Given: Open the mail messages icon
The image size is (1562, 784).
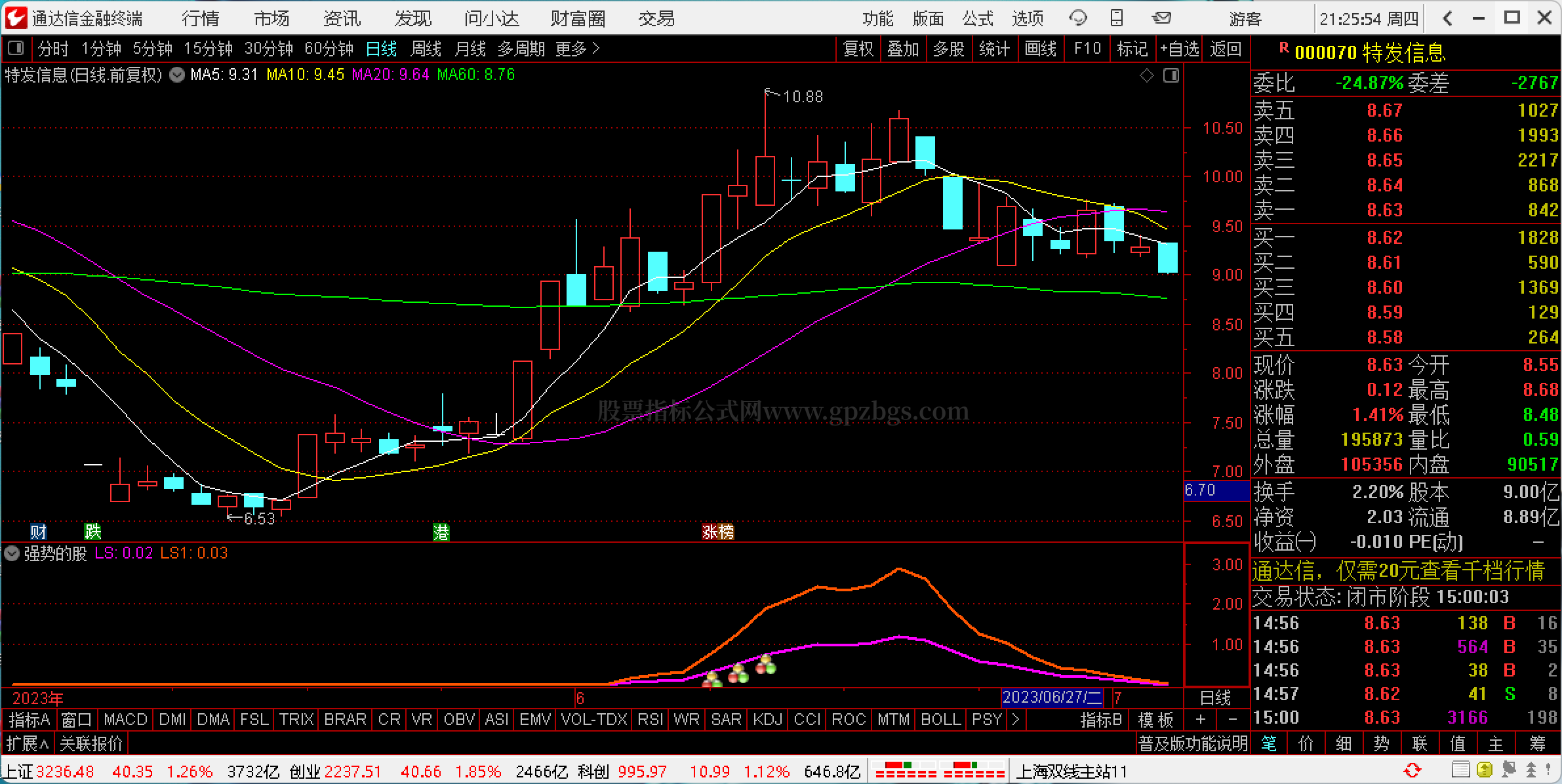Looking at the screenshot, I should coord(1161,18).
